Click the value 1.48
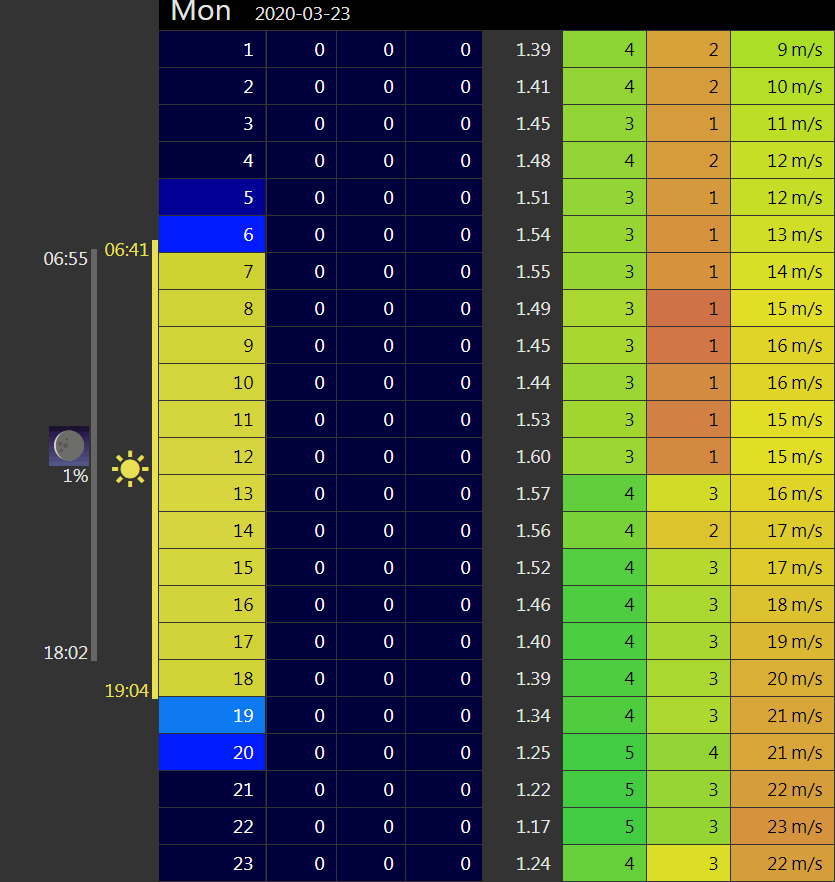Image resolution: width=835 pixels, height=882 pixels. pos(533,161)
